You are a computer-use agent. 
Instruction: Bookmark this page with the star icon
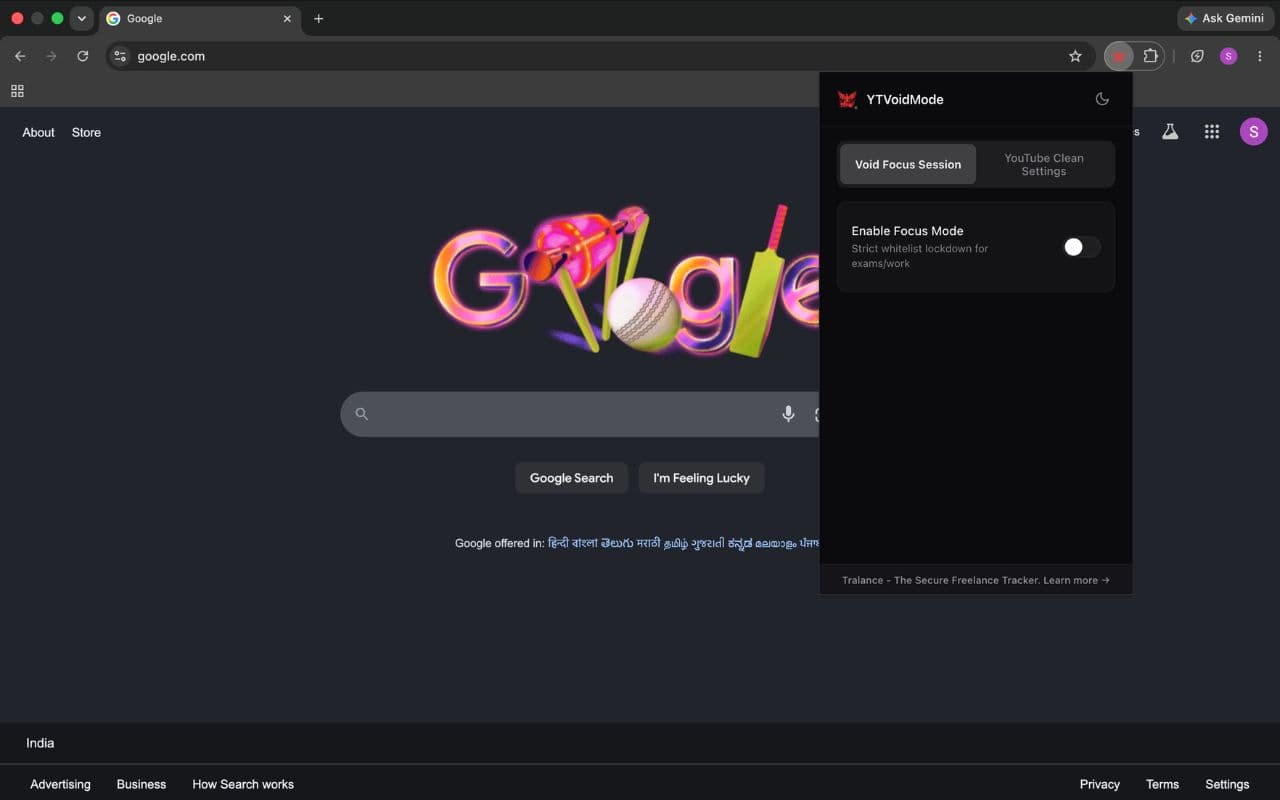coord(1075,56)
